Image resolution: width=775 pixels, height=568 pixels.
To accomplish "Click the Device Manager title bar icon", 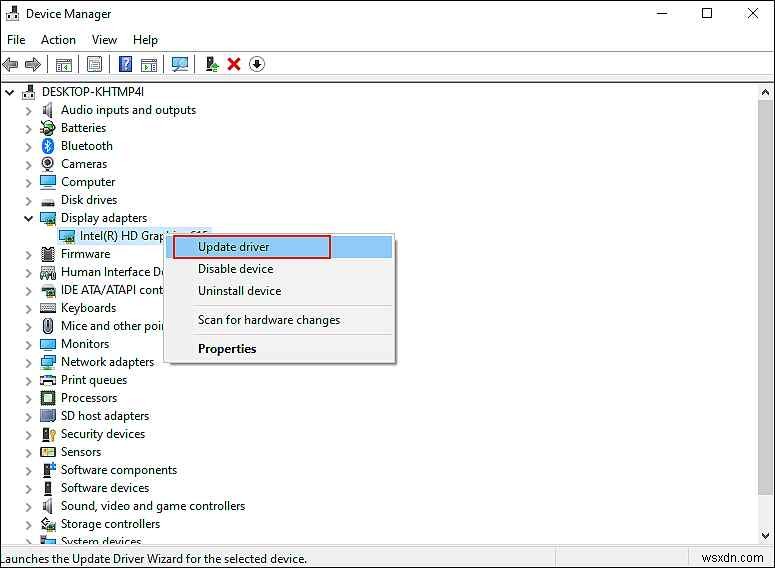I will tap(12, 14).
